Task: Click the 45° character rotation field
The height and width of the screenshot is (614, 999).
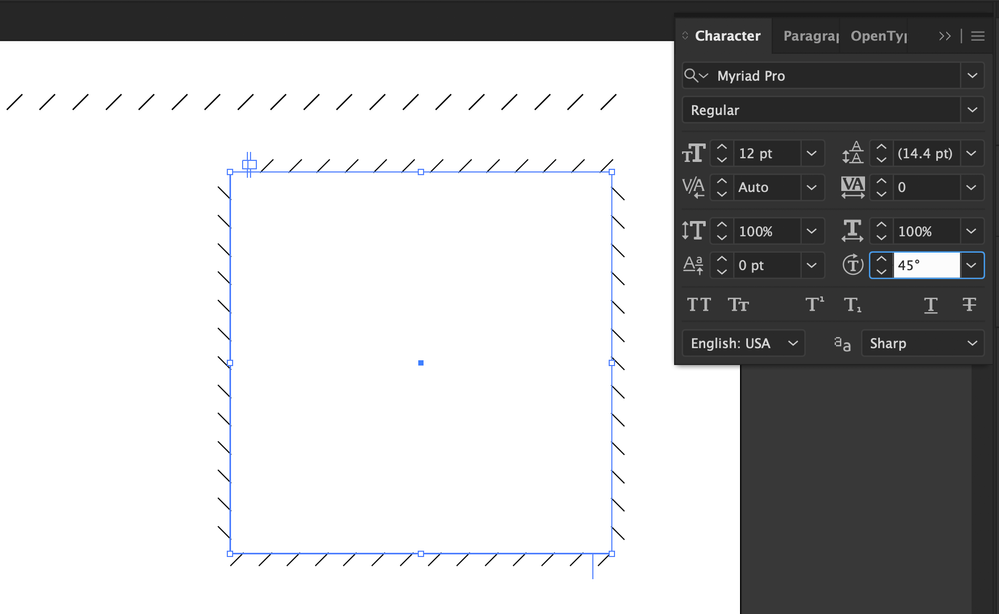Action: pos(926,266)
